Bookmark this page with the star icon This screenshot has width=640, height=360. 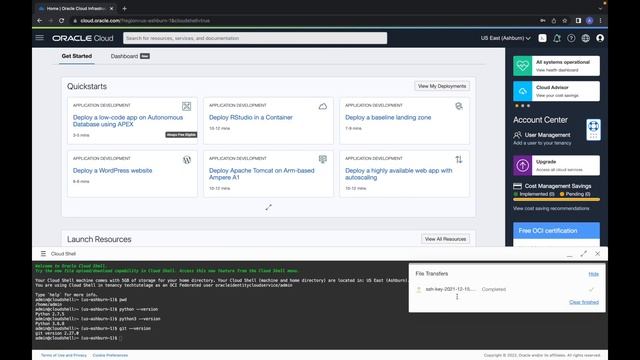565,20
